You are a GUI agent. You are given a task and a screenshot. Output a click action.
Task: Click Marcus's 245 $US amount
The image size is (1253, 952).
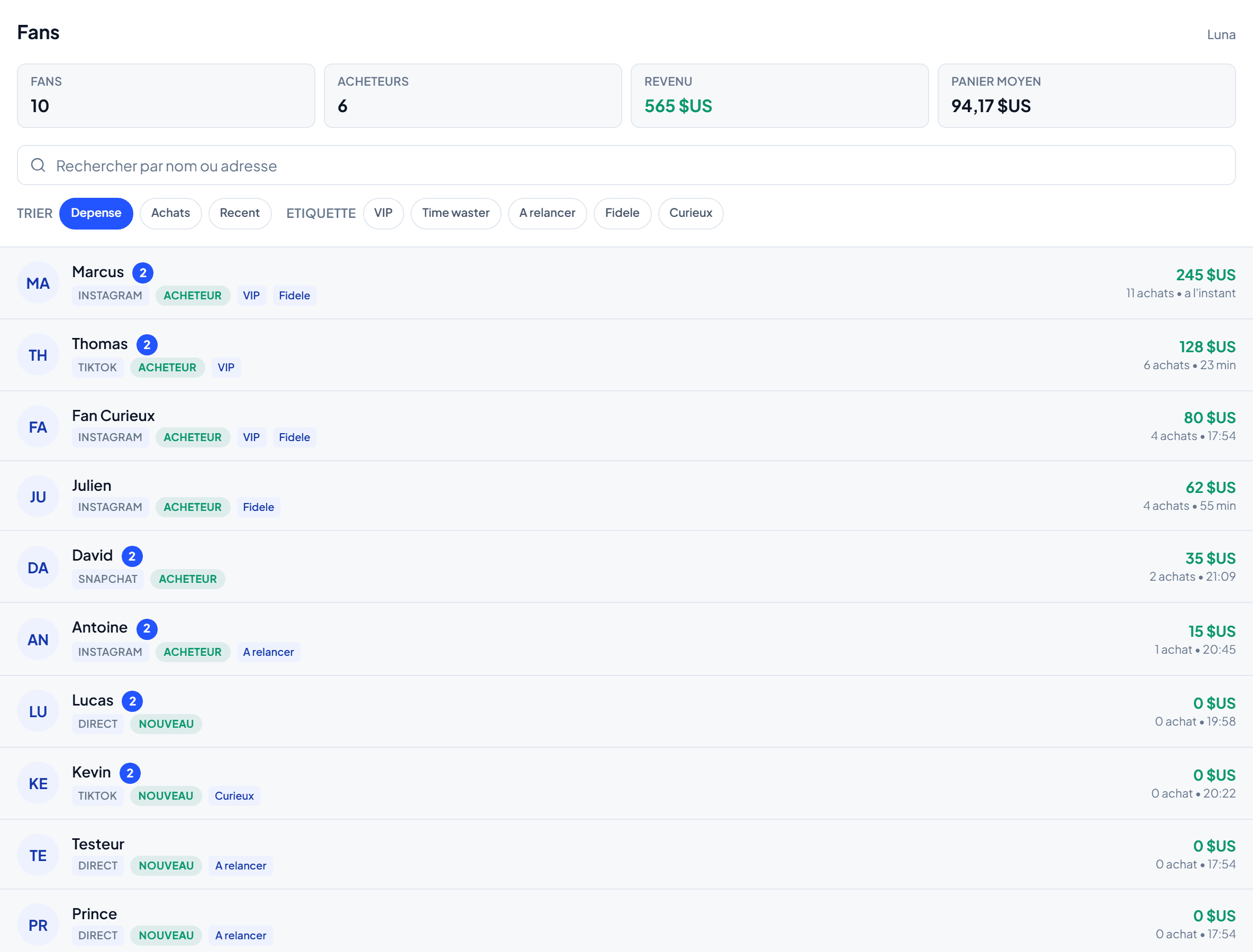point(1205,275)
